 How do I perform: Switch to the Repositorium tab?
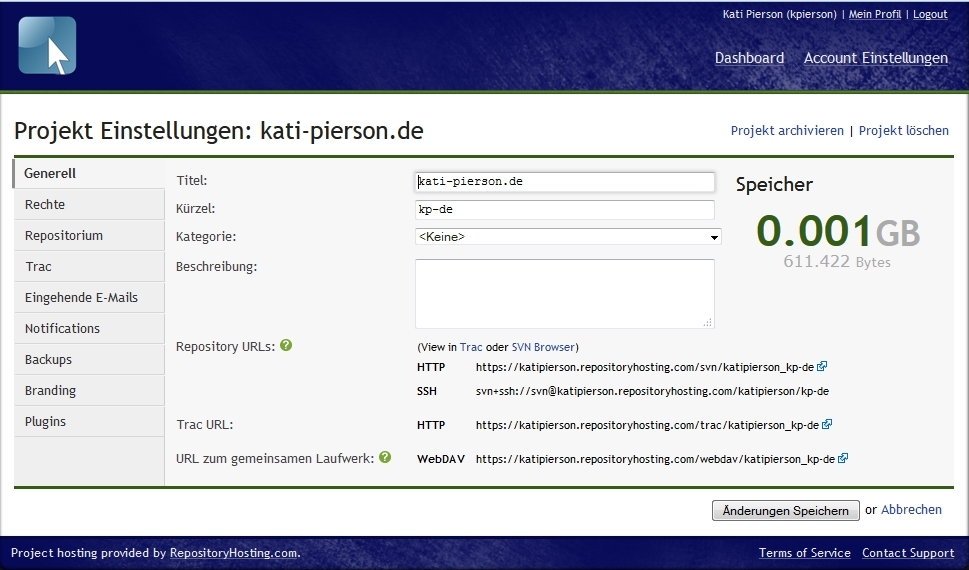64,235
